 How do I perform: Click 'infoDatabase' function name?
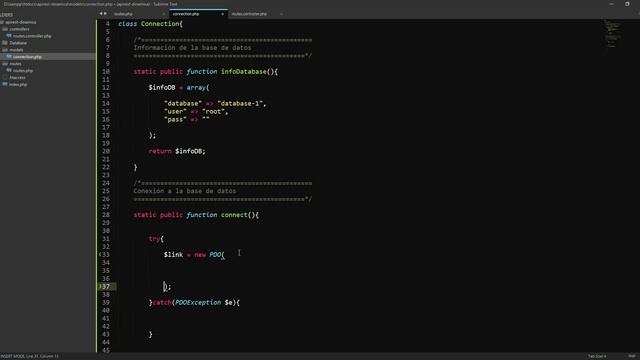click(244, 71)
